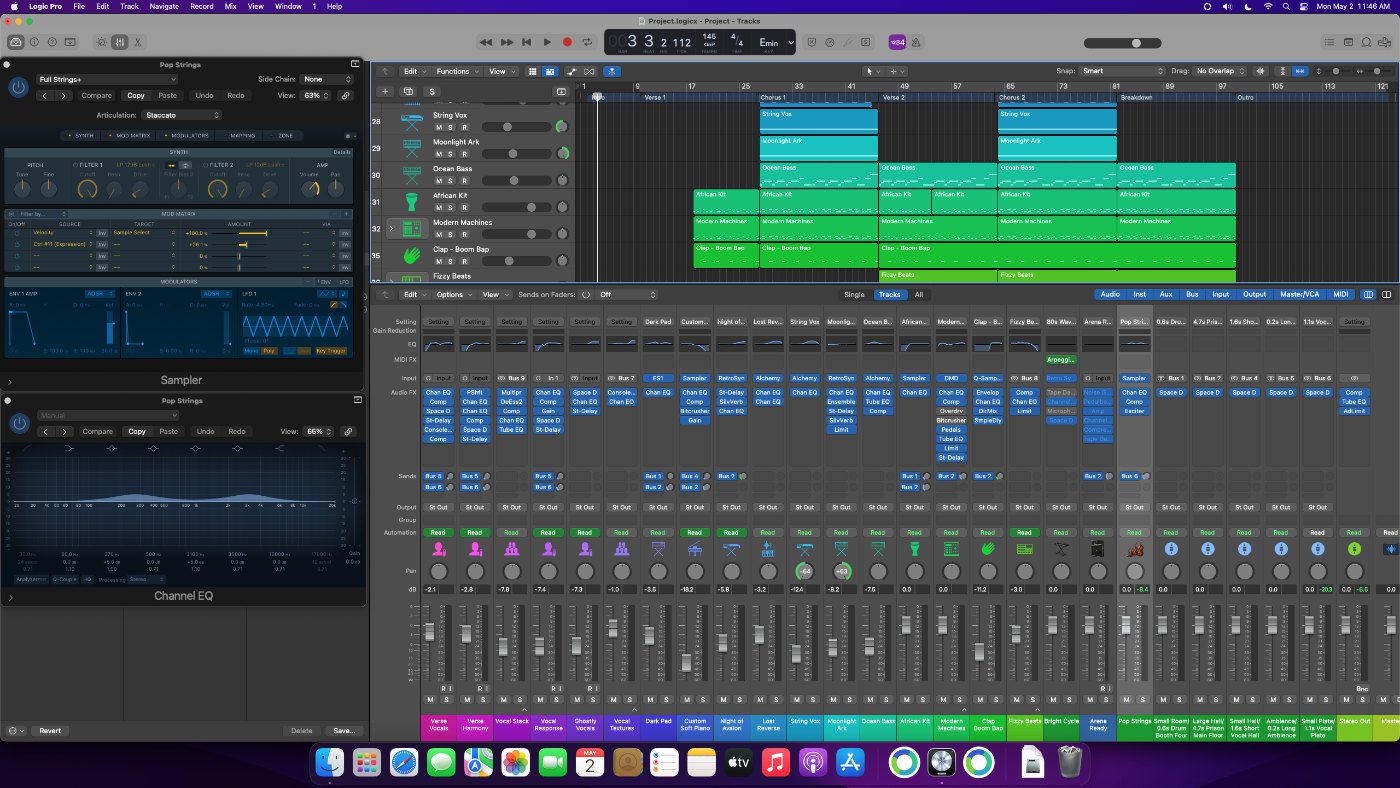Toggle the Cycle loop button in transport

pyautogui.click(x=587, y=42)
